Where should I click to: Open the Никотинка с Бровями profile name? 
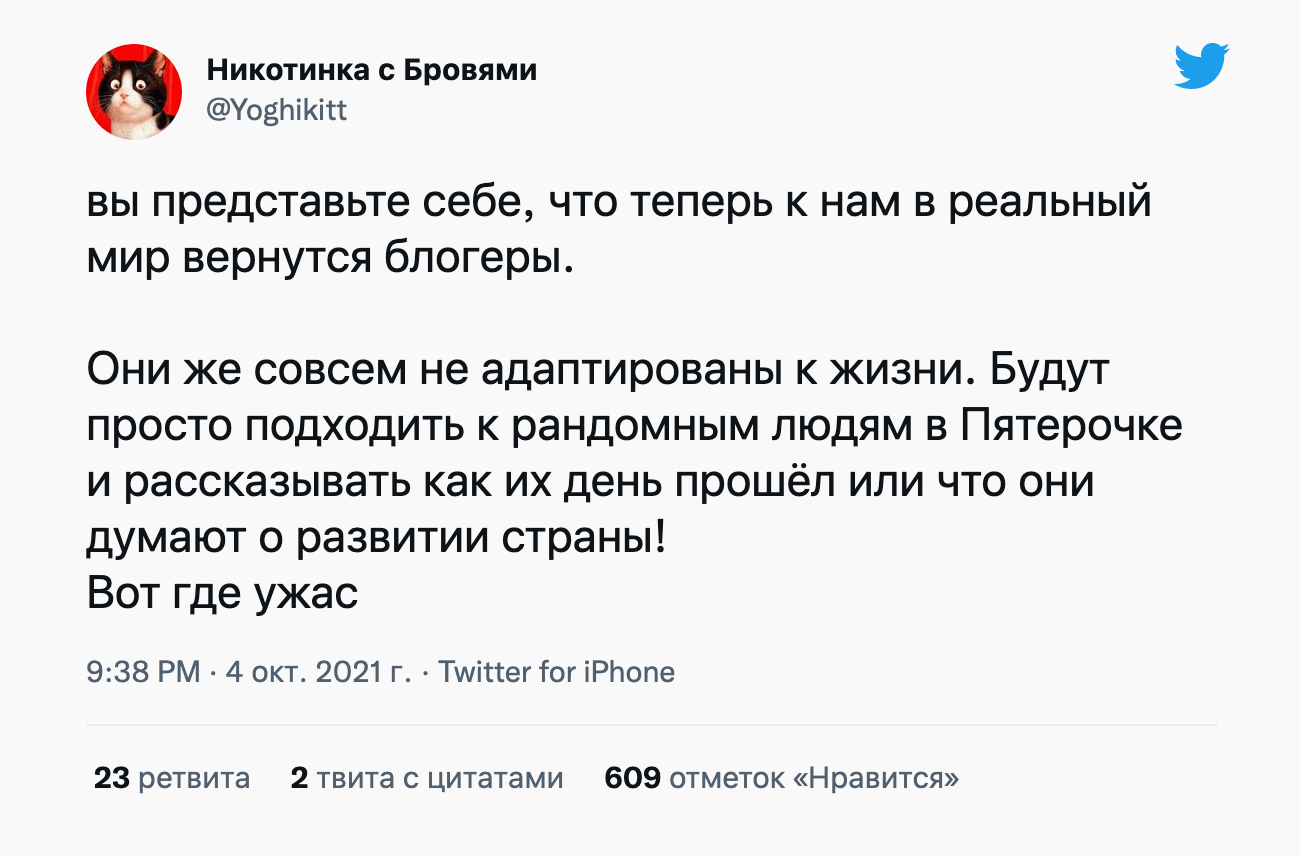(x=371, y=70)
